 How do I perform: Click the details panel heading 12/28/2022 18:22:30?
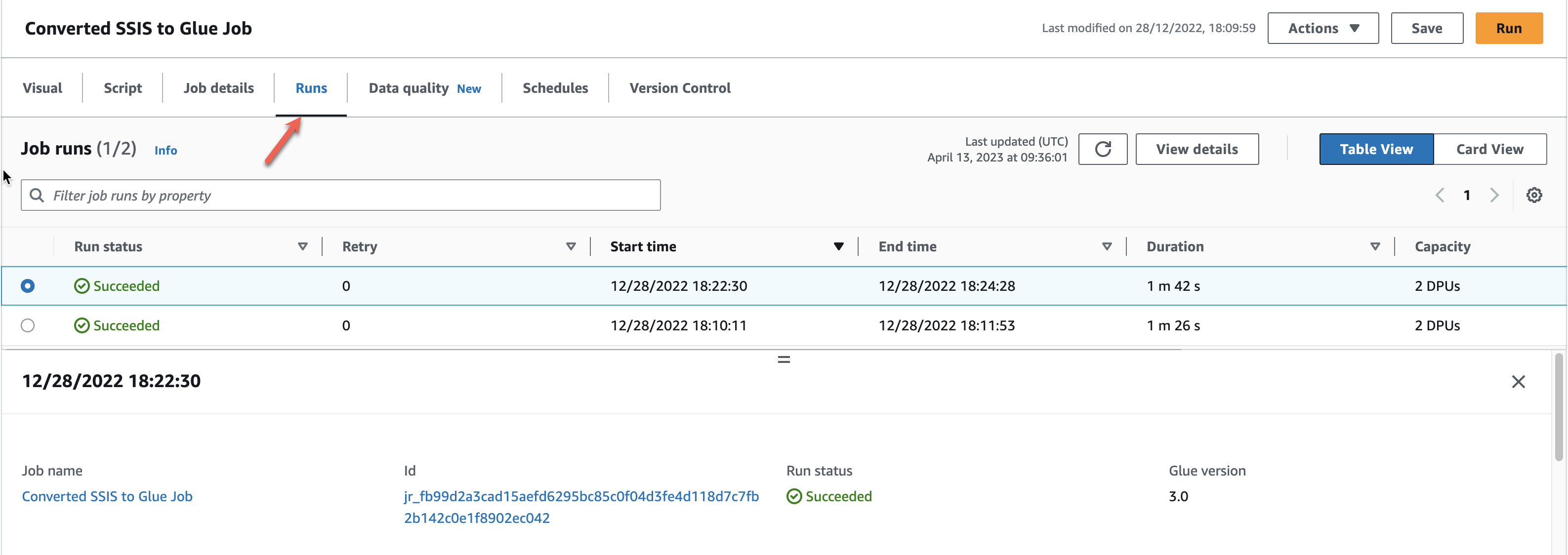[111, 382]
